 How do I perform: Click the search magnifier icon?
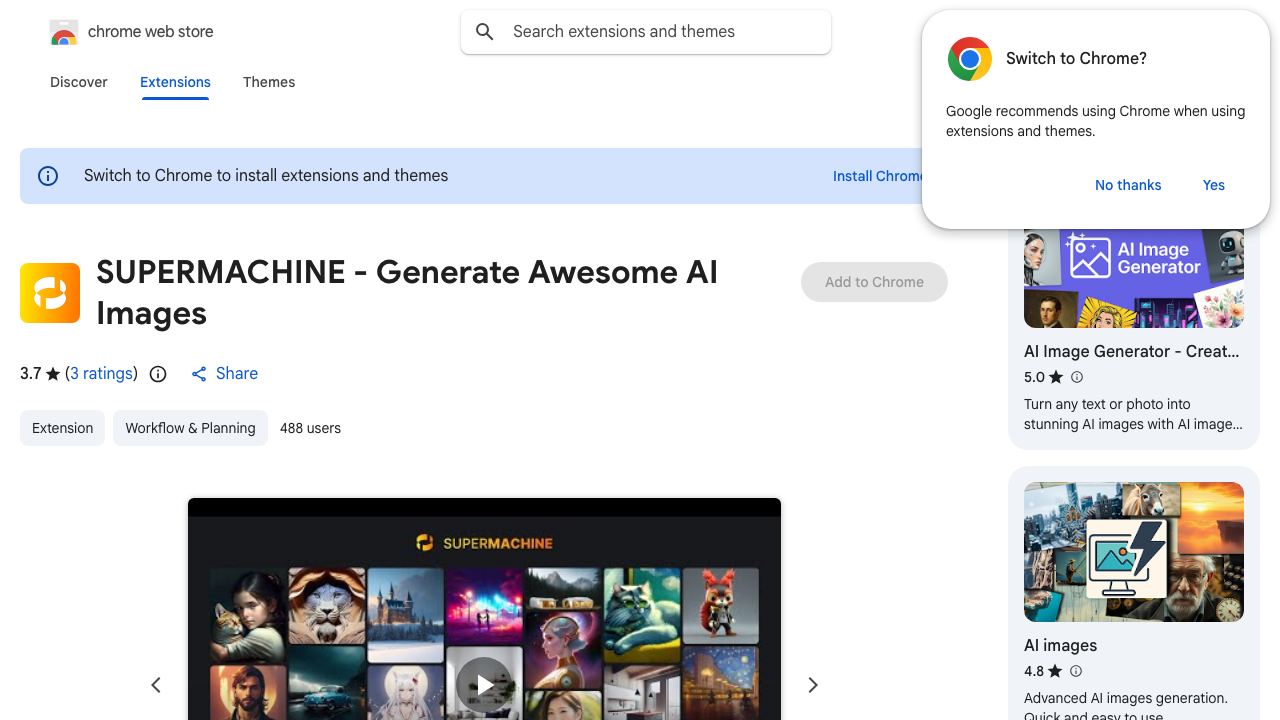(x=485, y=32)
